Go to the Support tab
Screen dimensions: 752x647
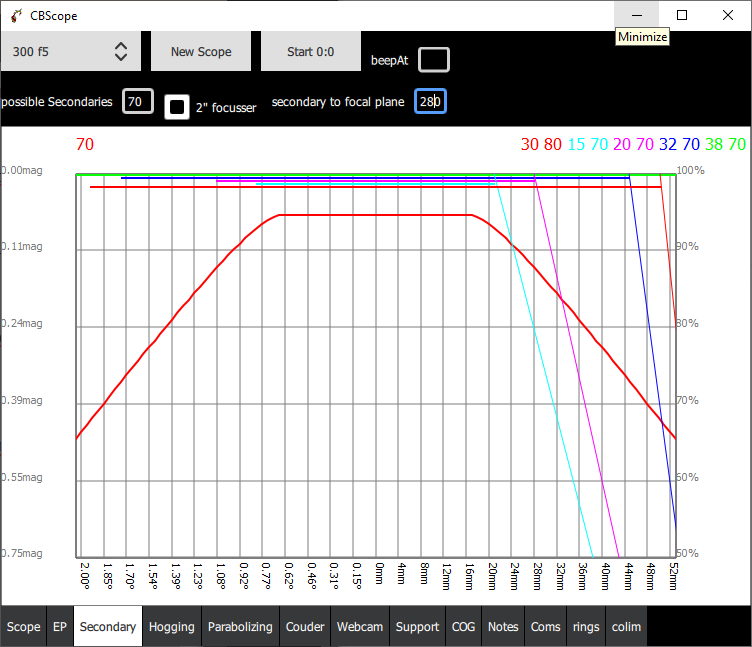[x=417, y=626]
